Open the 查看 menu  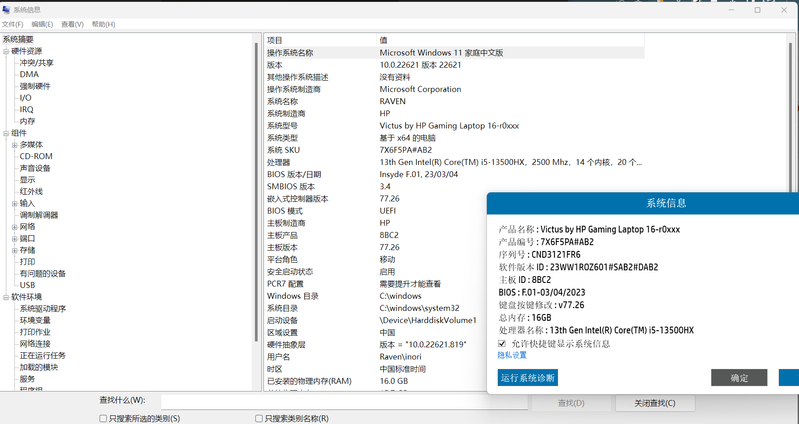click(72, 24)
